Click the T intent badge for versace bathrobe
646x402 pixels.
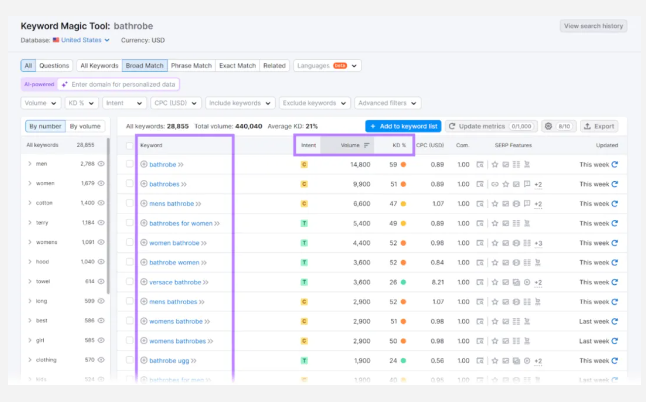pos(304,282)
